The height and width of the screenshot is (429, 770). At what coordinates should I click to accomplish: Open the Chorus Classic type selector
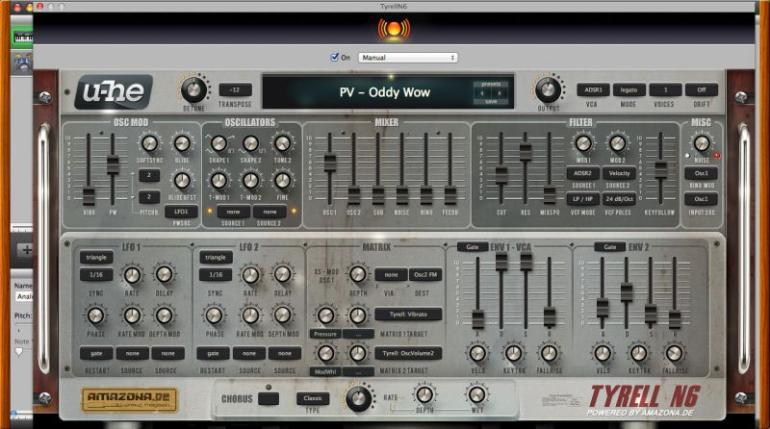click(x=313, y=398)
